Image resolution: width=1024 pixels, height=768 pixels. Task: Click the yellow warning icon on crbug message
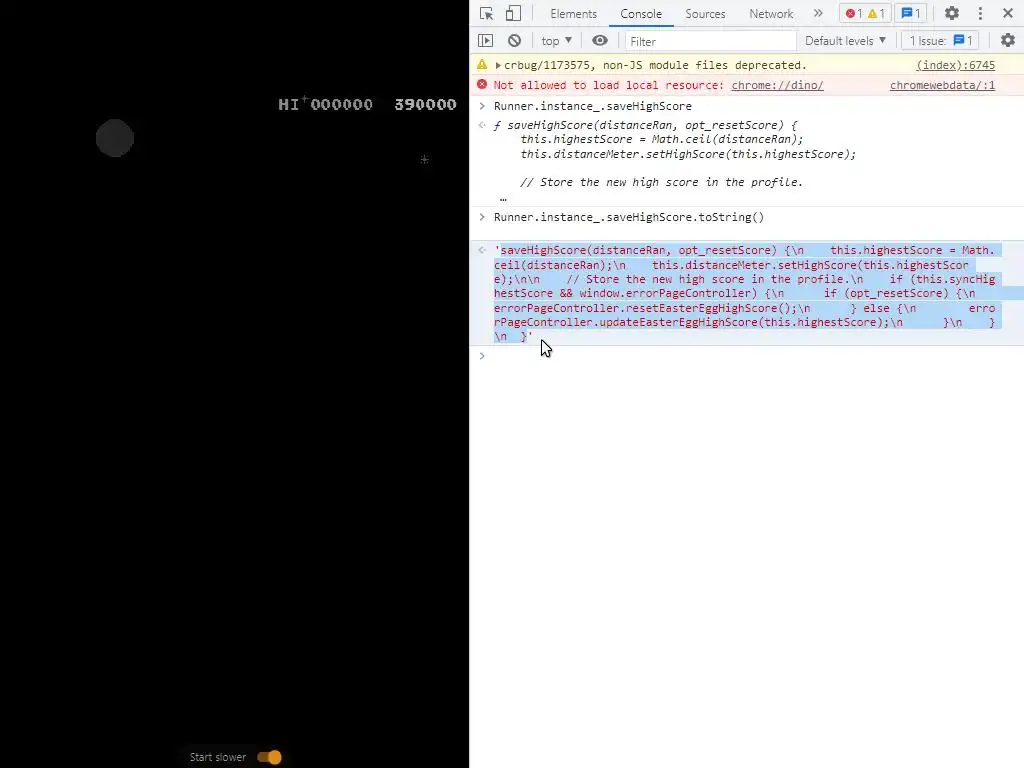pyautogui.click(x=482, y=65)
